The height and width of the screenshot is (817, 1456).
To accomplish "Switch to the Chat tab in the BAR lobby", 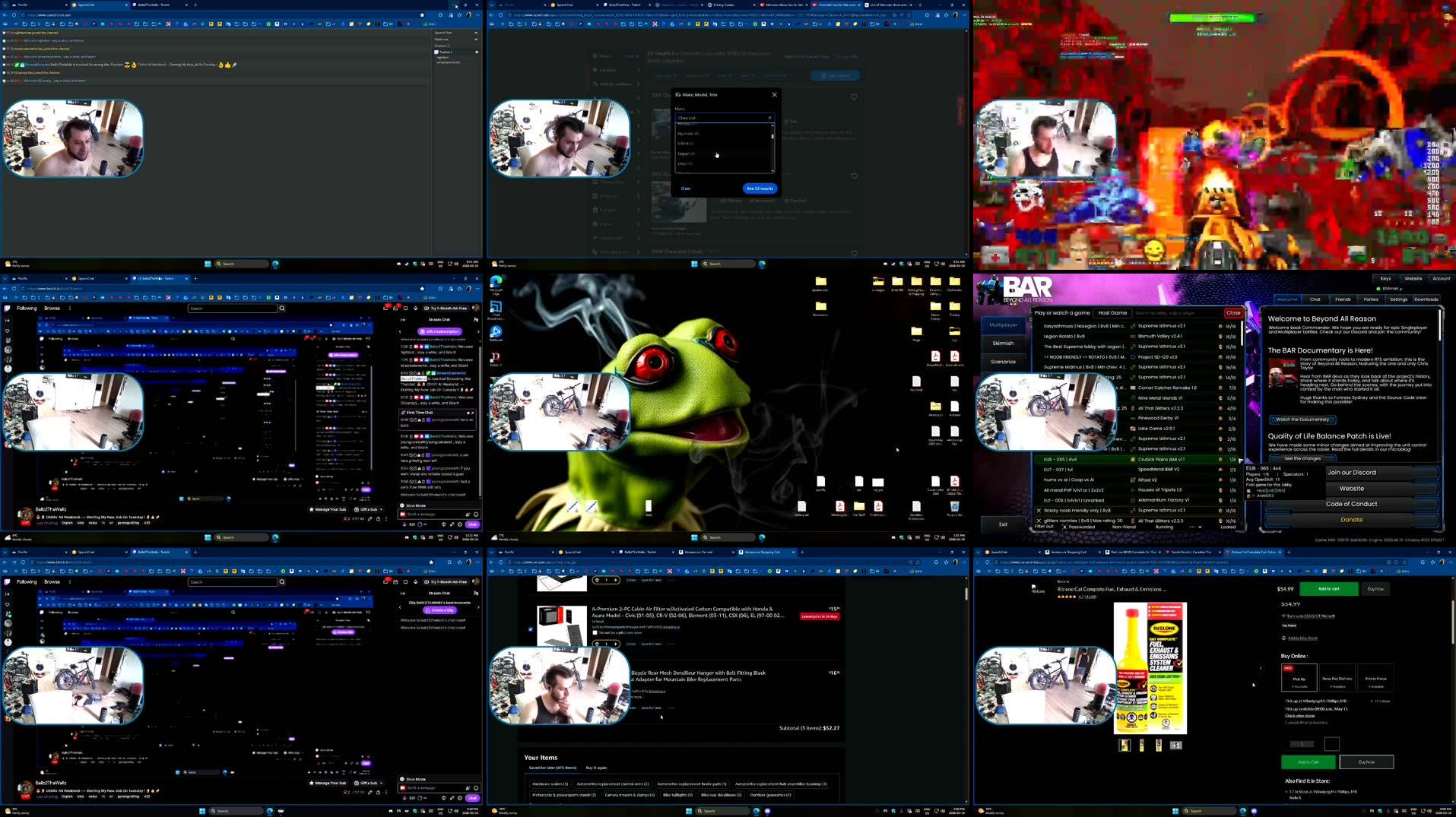I will click(x=1315, y=299).
